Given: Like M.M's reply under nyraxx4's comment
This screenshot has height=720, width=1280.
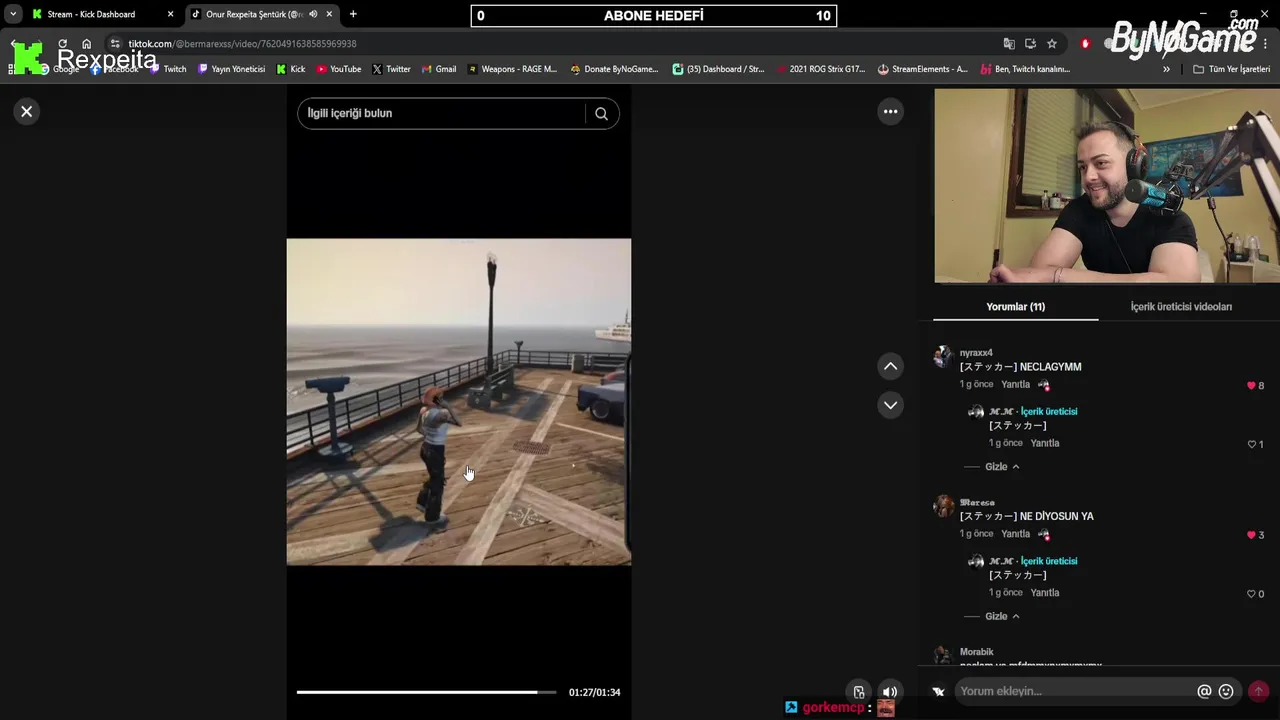Looking at the screenshot, I should click(x=1251, y=444).
